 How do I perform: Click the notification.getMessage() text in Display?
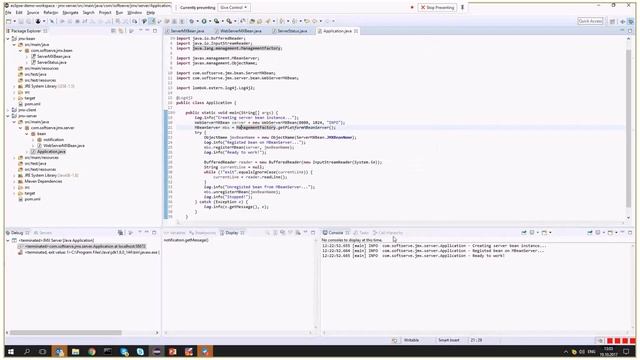(x=186, y=240)
